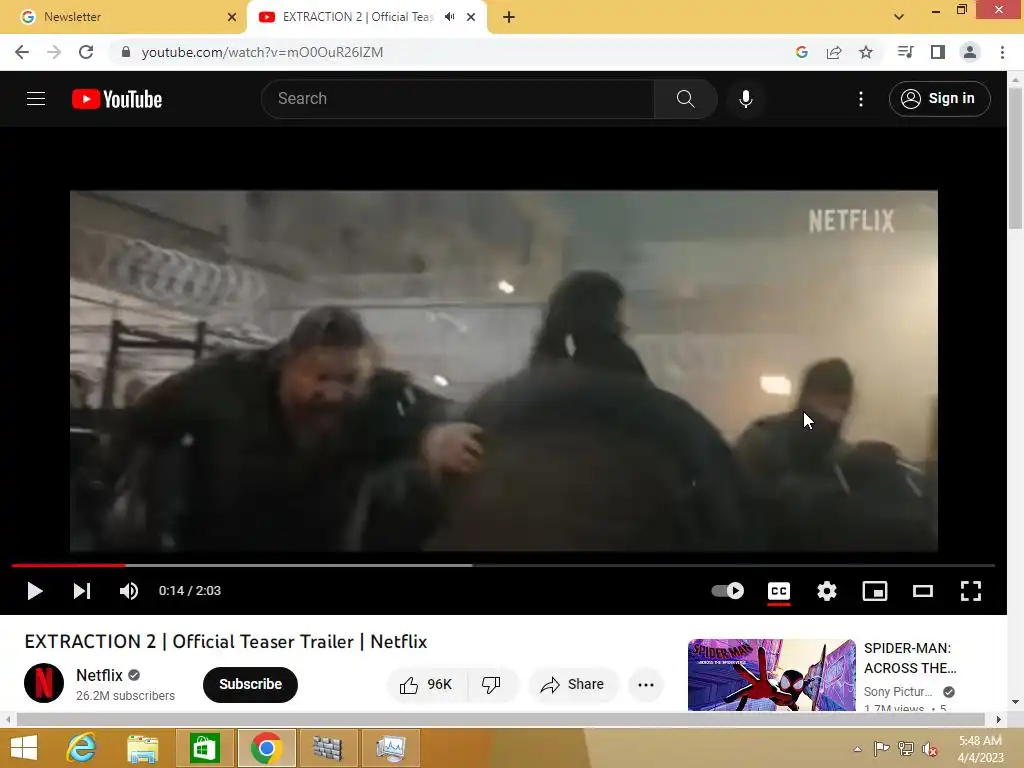Image resolution: width=1024 pixels, height=768 pixels.
Task: Open Windows Store from taskbar
Action: (205, 748)
